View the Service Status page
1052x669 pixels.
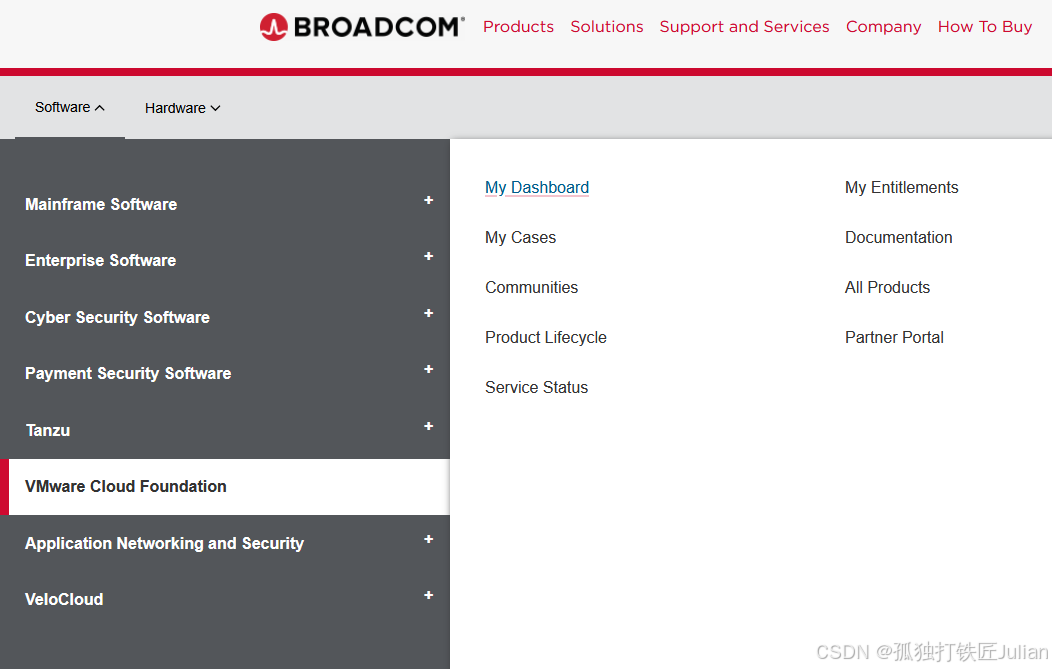(536, 387)
